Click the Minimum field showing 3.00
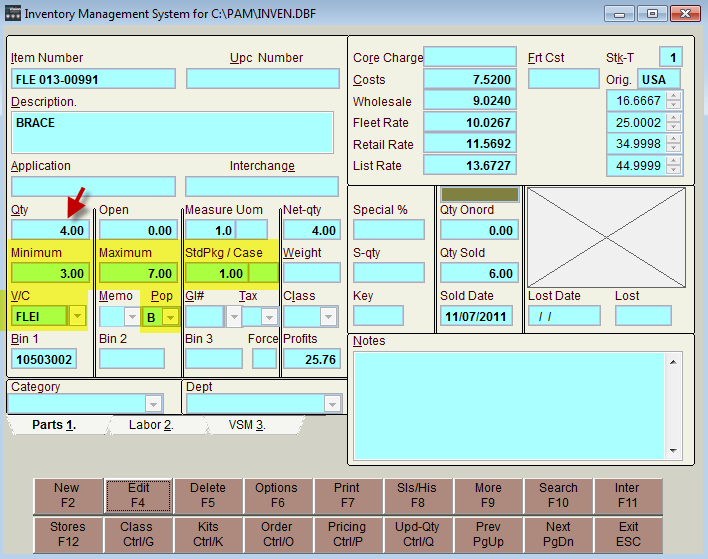This screenshot has width=708, height=559. (50, 273)
